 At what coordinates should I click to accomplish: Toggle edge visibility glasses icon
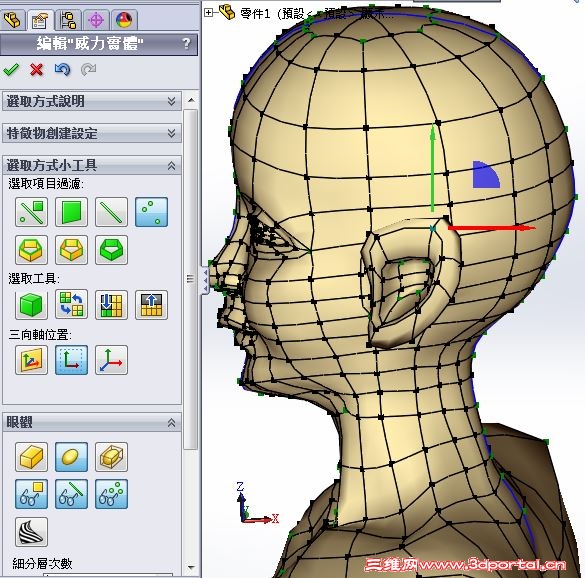point(71,494)
